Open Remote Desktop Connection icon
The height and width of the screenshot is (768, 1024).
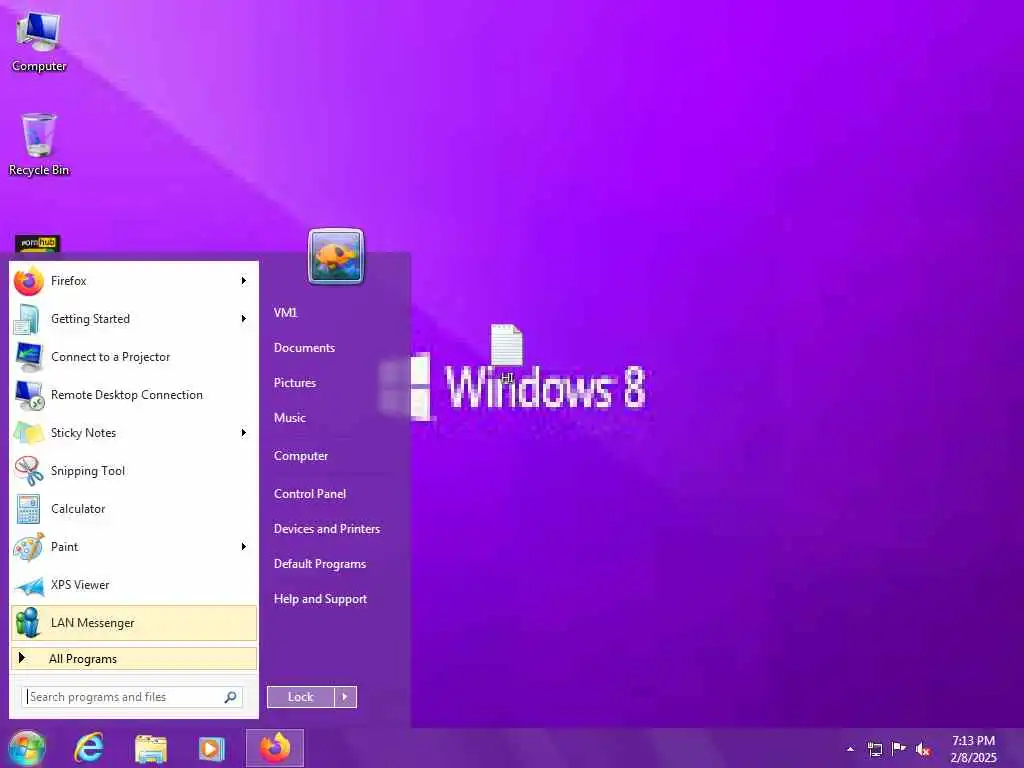(28, 394)
